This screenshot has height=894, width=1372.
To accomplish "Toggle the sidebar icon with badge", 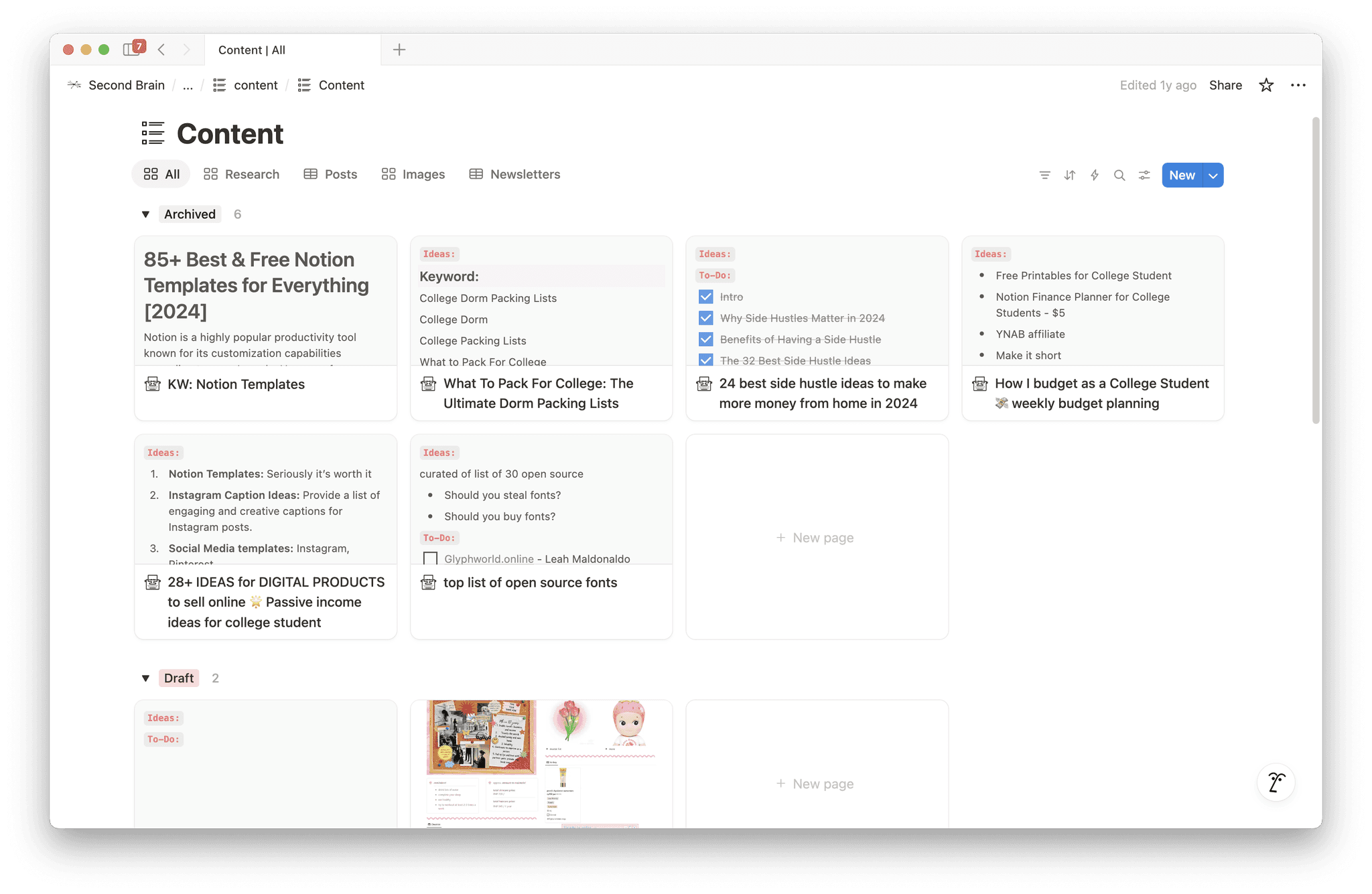I will 132,50.
